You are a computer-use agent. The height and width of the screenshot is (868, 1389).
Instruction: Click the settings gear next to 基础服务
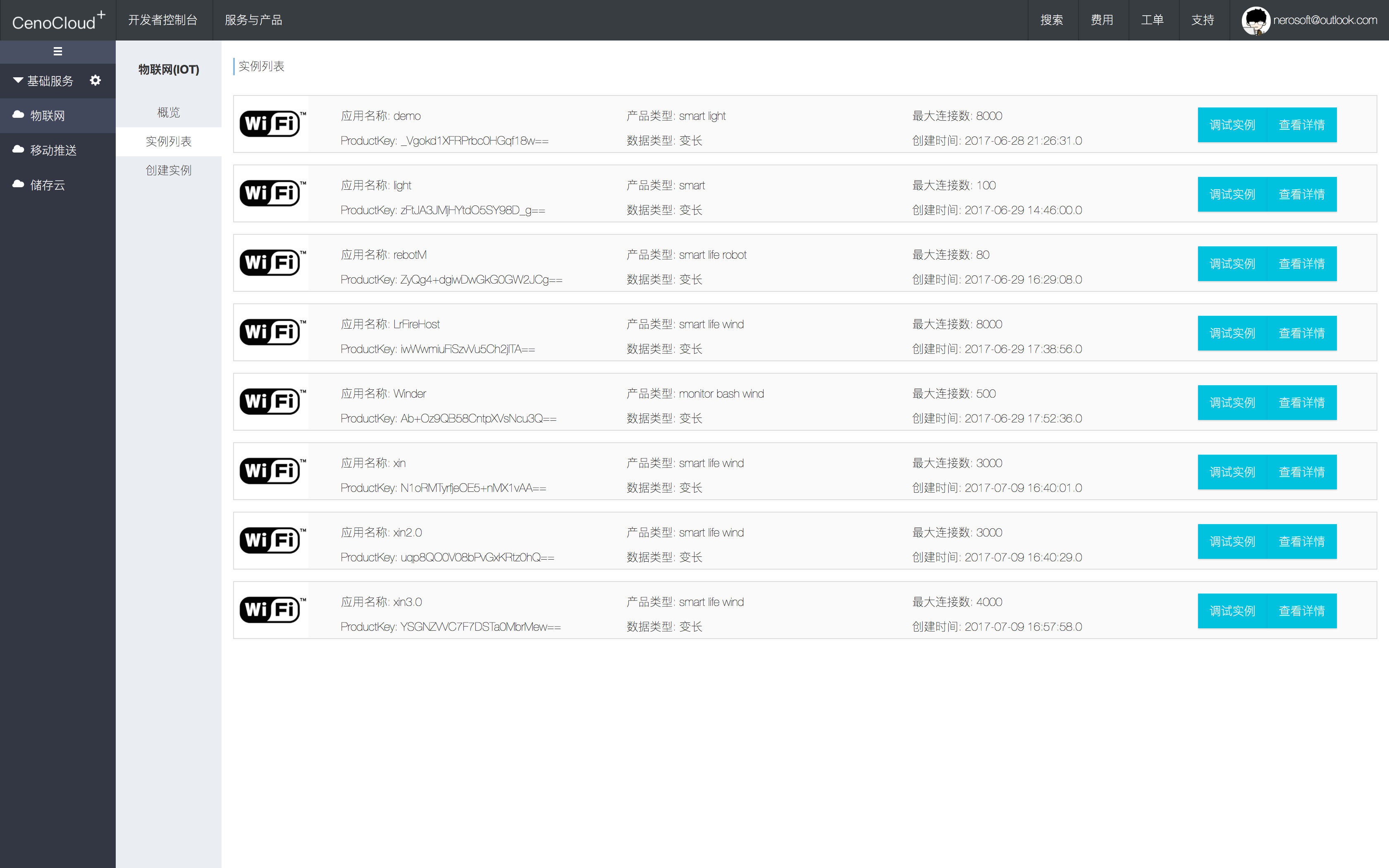pyautogui.click(x=95, y=80)
